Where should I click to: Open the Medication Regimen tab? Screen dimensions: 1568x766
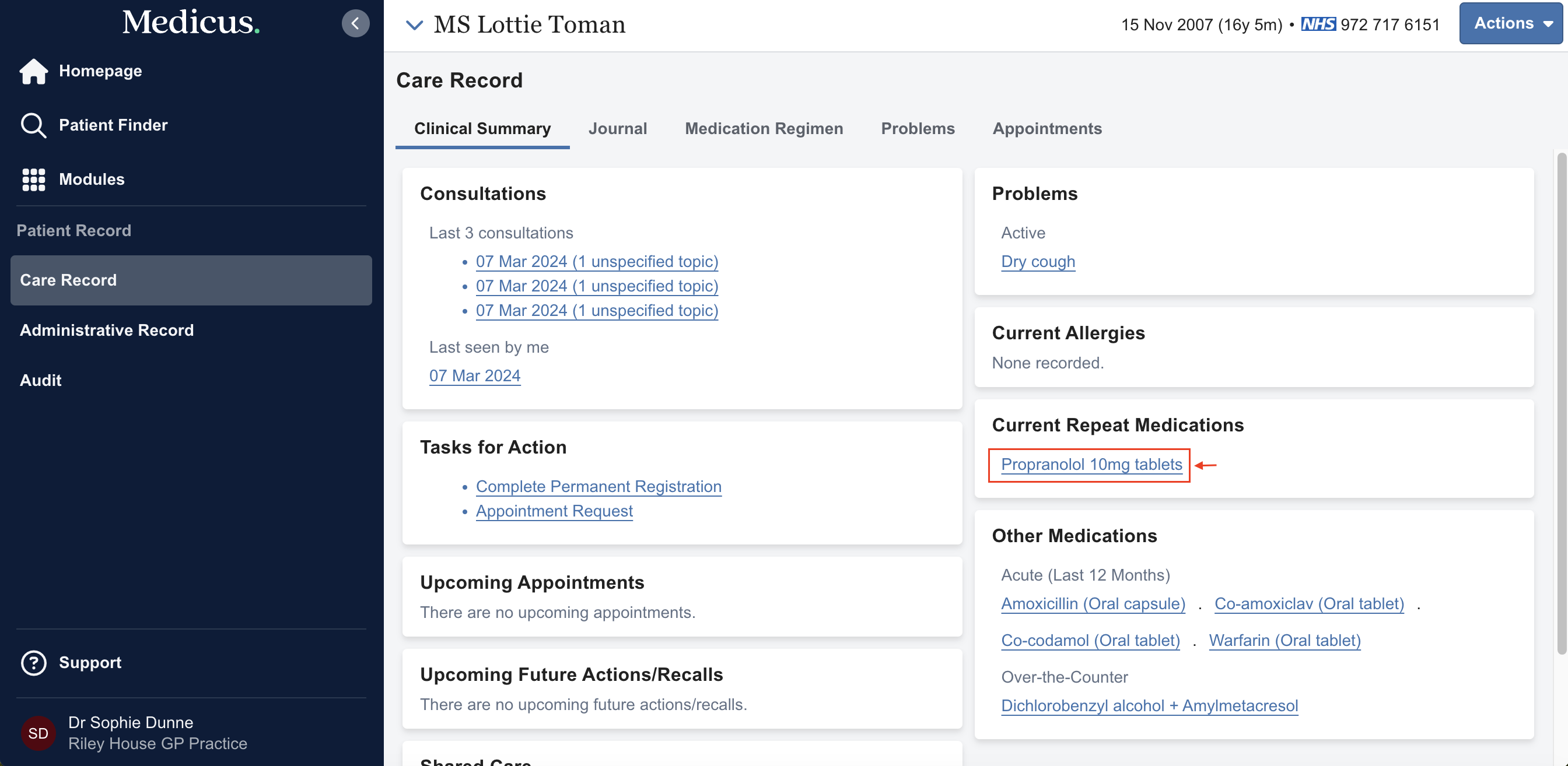click(x=764, y=128)
